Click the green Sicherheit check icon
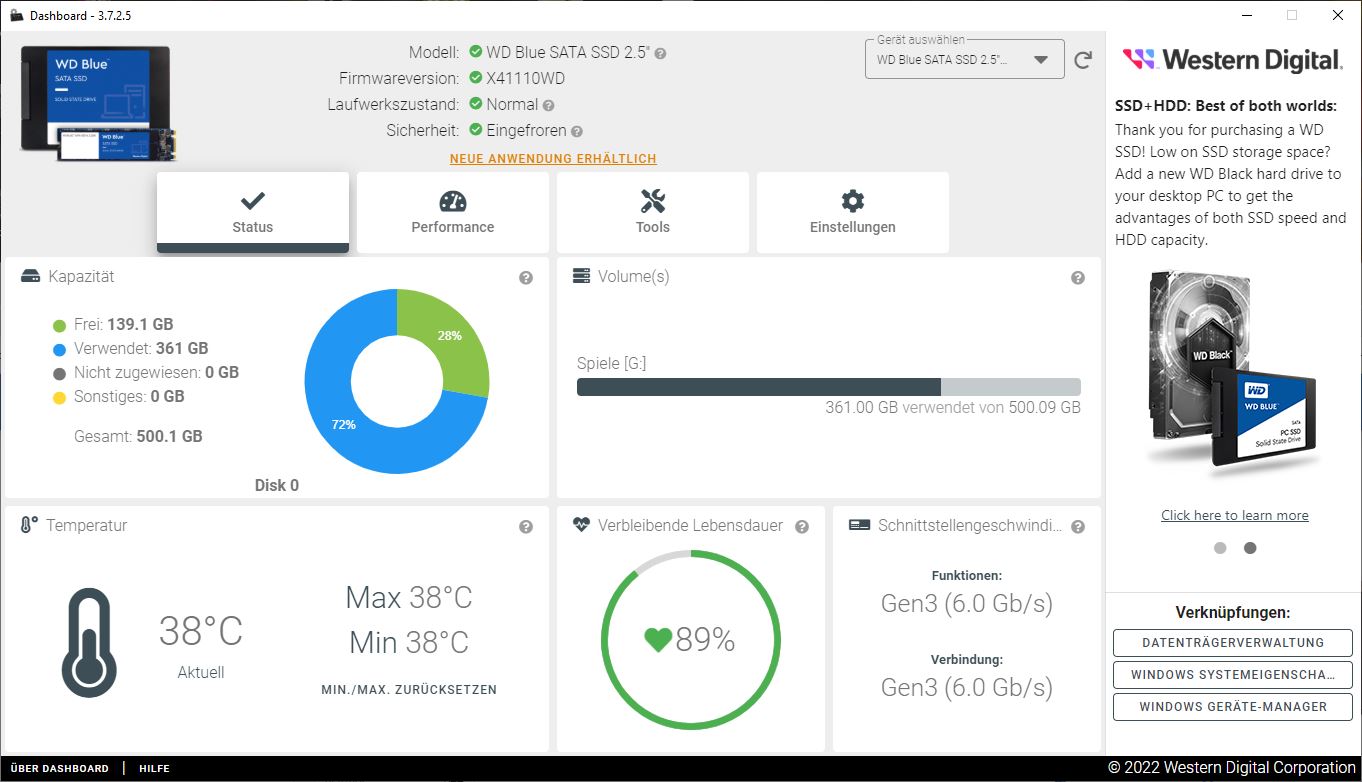Screen dimensions: 1362x782 coord(476,130)
